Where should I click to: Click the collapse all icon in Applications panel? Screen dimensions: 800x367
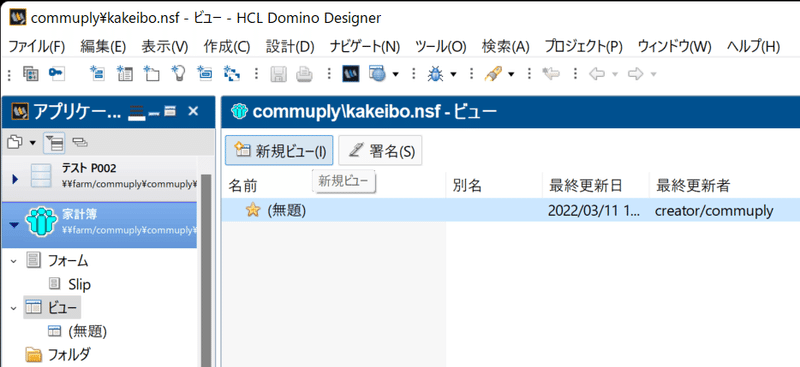click(79, 142)
